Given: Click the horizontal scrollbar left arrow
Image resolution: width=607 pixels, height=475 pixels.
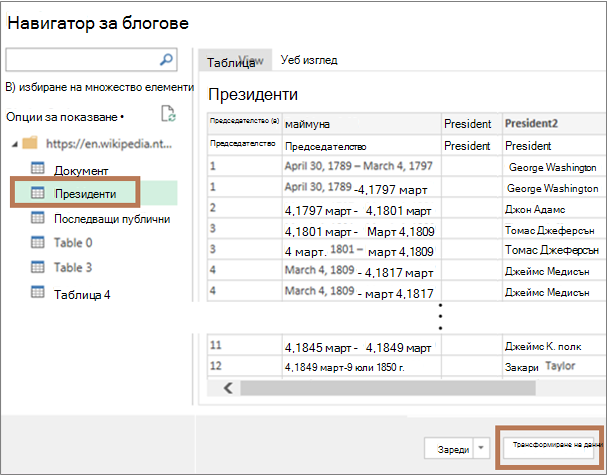Looking at the screenshot, I should 228,388.
